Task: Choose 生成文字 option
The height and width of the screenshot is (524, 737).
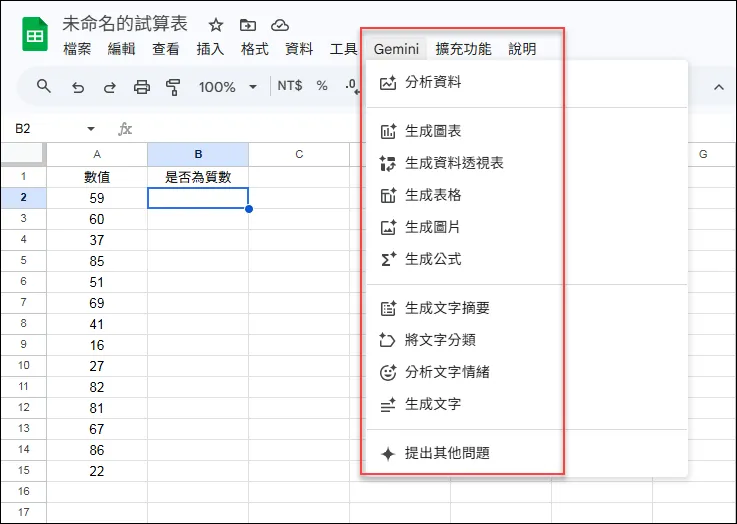Action: [526, 404]
